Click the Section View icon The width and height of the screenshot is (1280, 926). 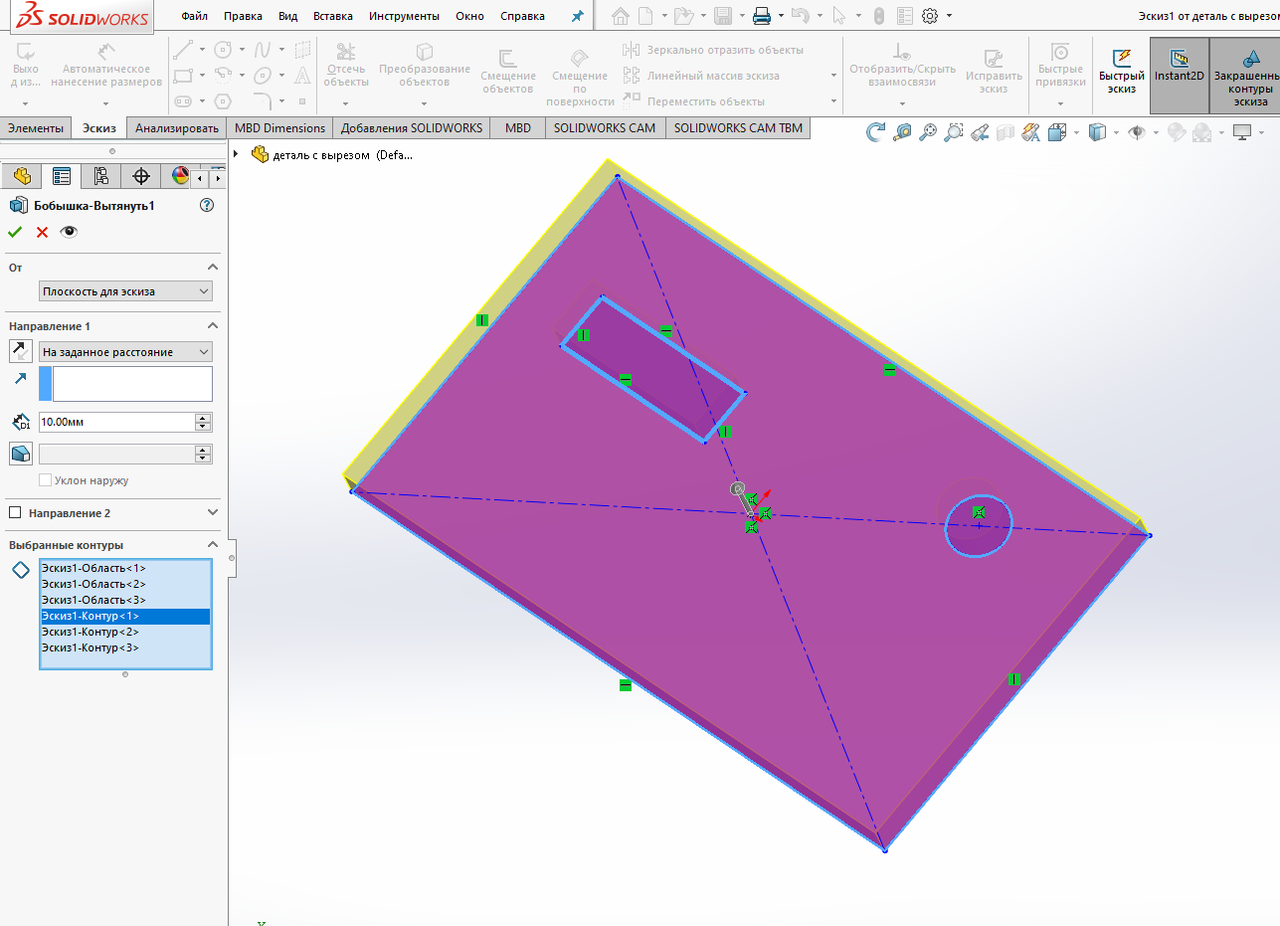(1005, 131)
